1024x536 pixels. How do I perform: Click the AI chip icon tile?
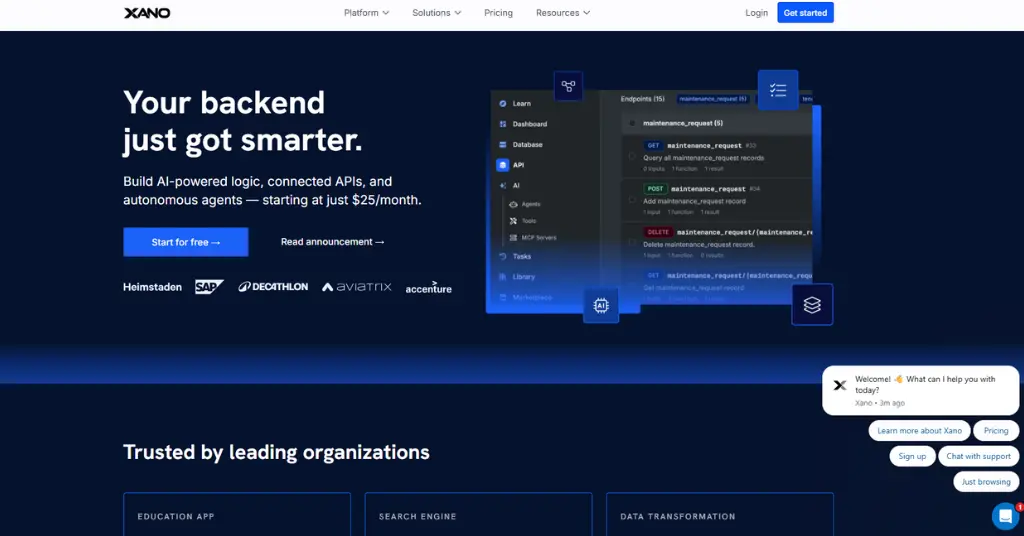coord(601,305)
